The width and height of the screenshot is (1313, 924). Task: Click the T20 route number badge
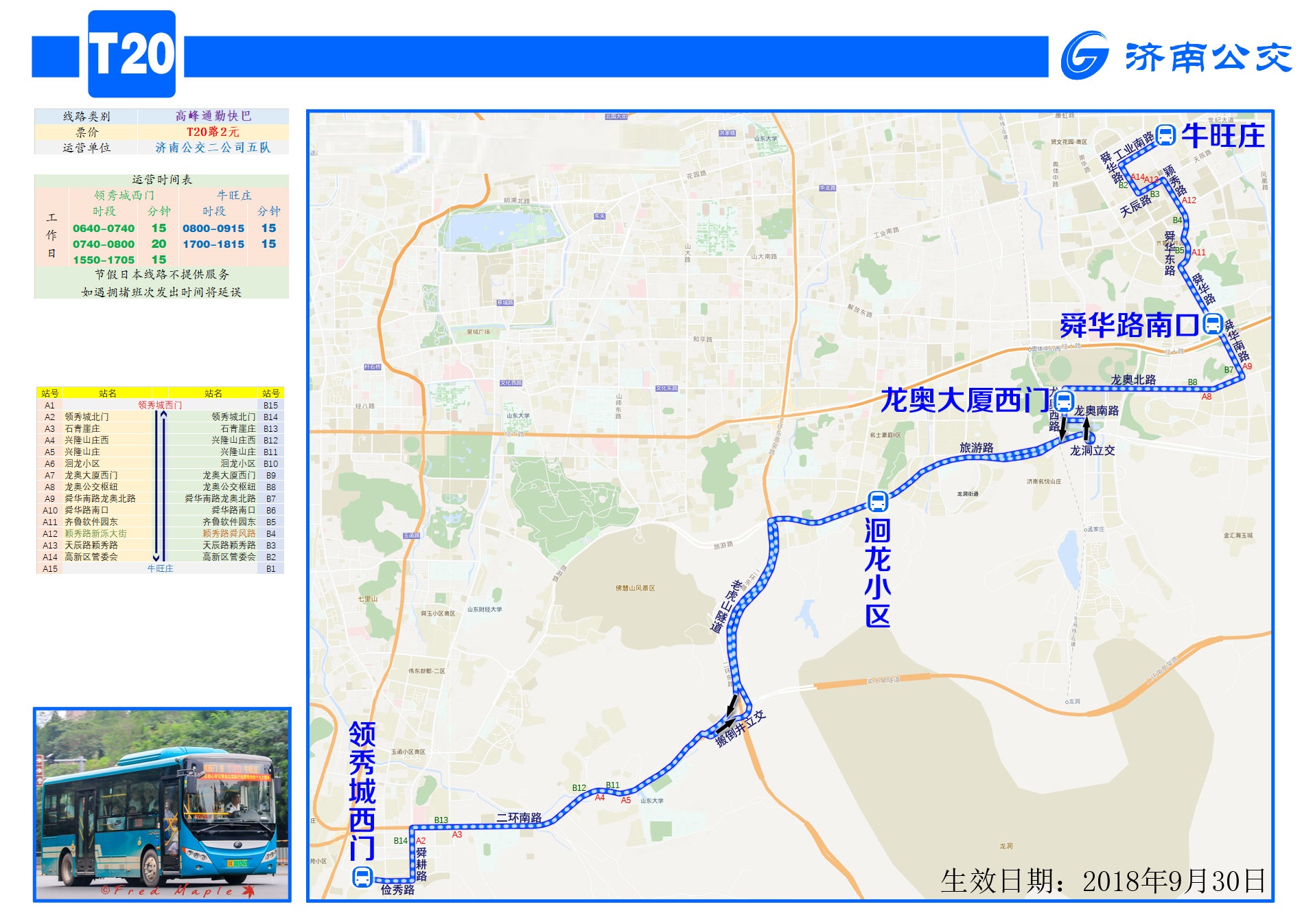(x=132, y=54)
